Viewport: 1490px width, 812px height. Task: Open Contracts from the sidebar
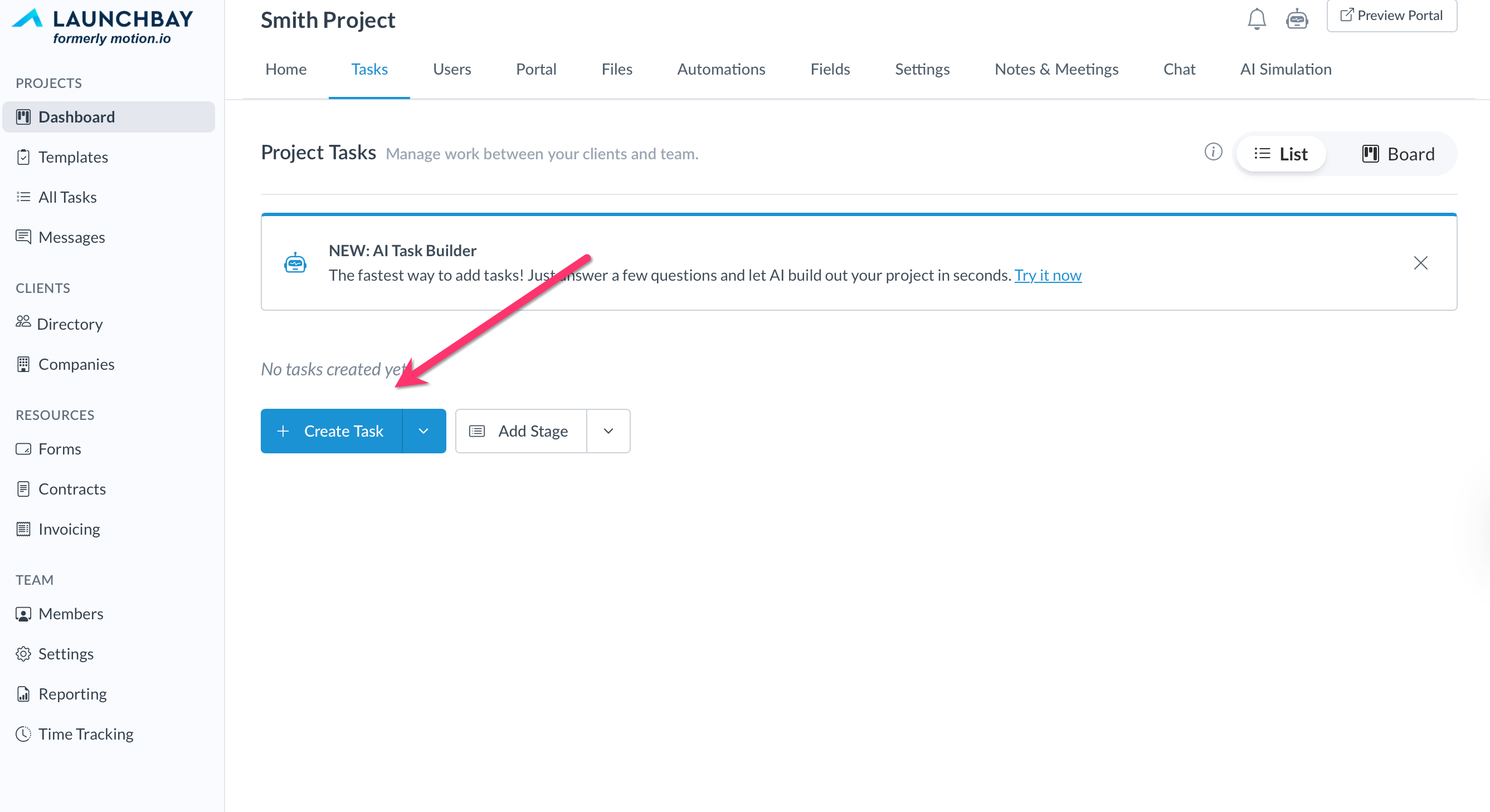(x=72, y=489)
